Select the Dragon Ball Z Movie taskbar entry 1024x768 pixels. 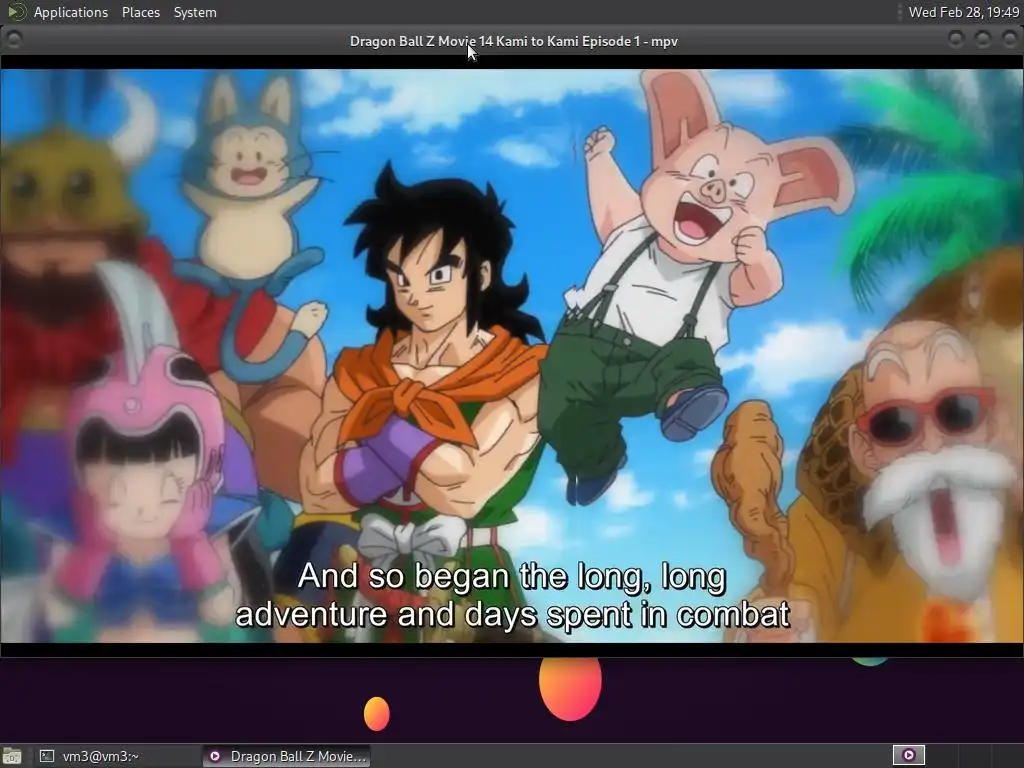coord(285,756)
